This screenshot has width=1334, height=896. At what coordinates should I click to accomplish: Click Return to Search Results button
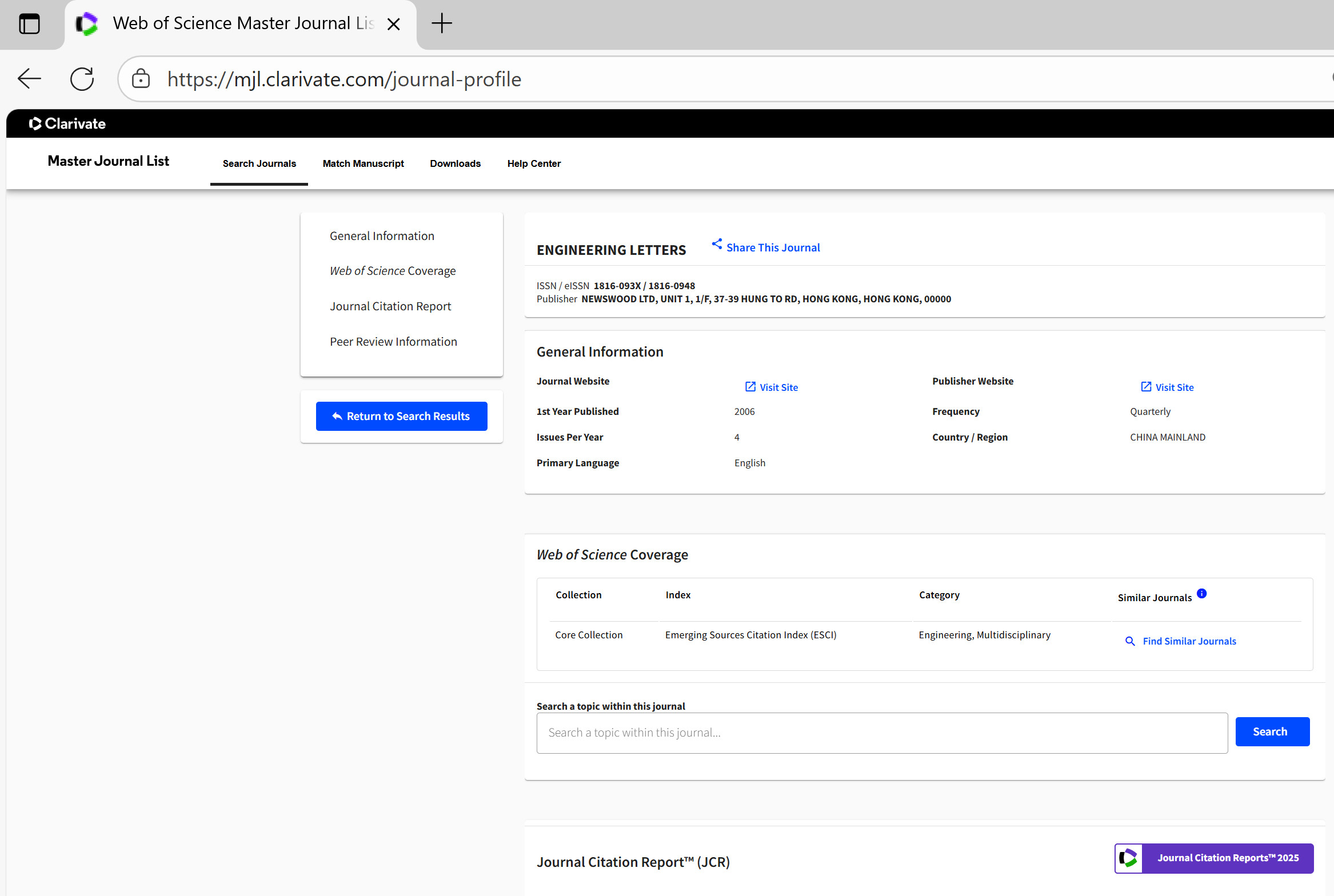click(x=401, y=416)
